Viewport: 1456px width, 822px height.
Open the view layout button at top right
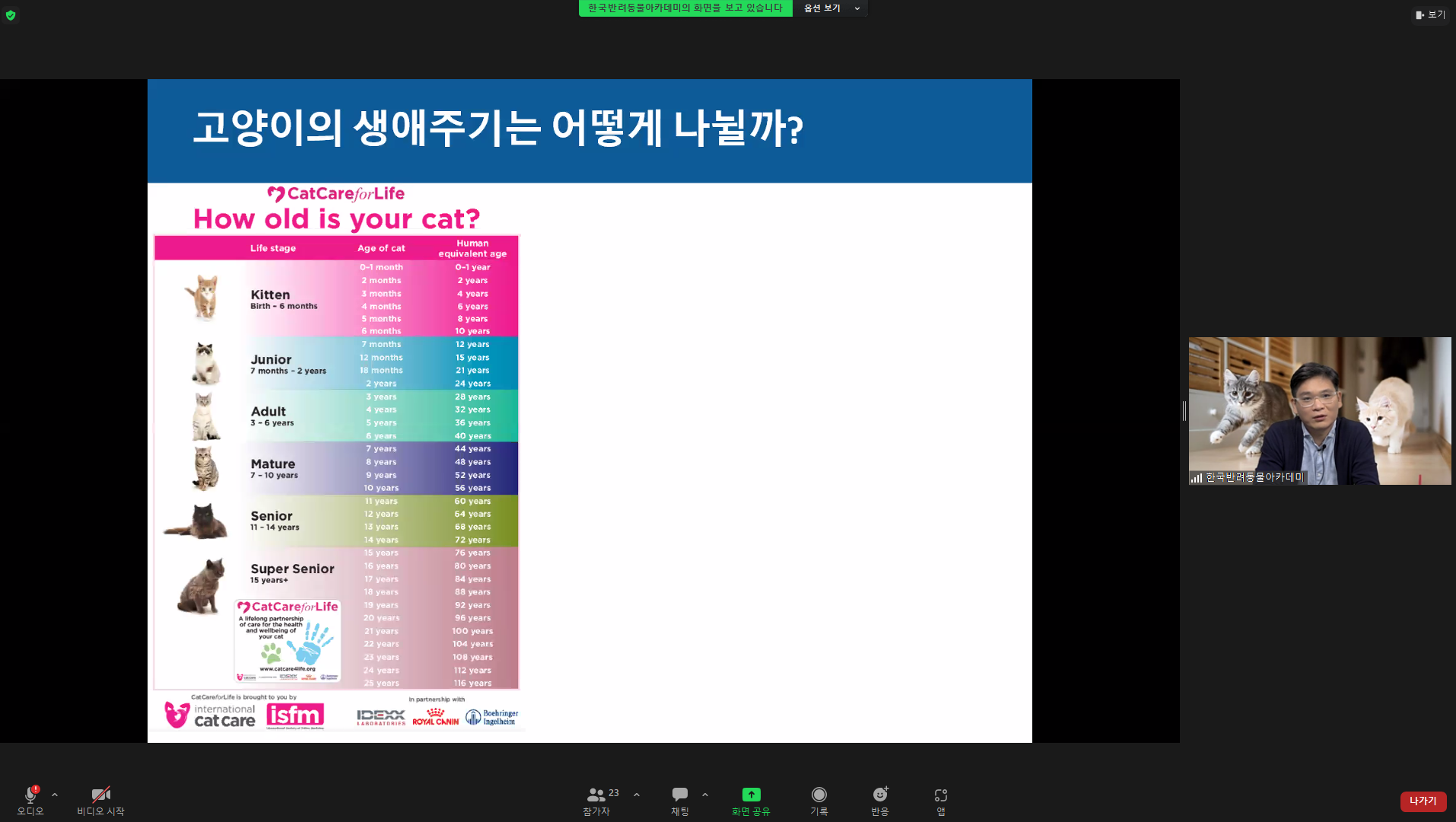pos(1430,14)
